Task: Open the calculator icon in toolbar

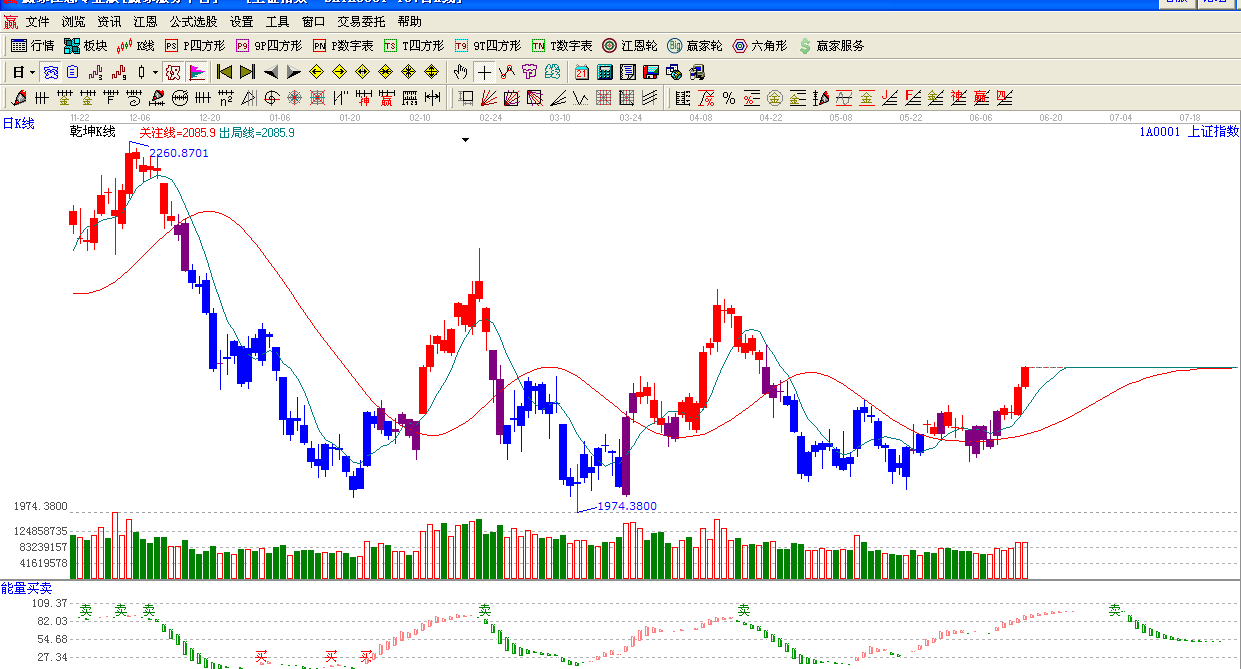Action: (x=605, y=72)
